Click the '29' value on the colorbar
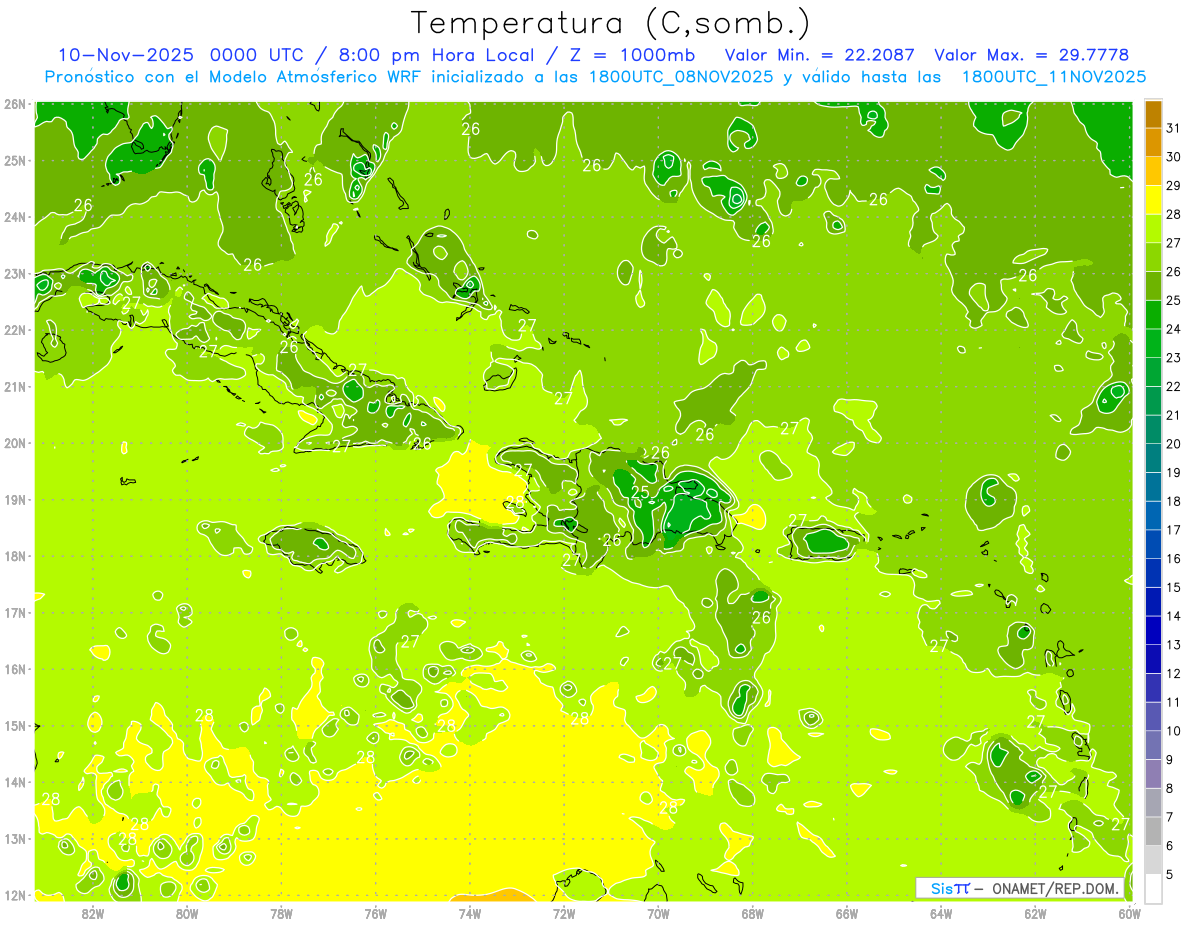Viewport: 1200px width, 927px height. pyautogui.click(x=1174, y=185)
